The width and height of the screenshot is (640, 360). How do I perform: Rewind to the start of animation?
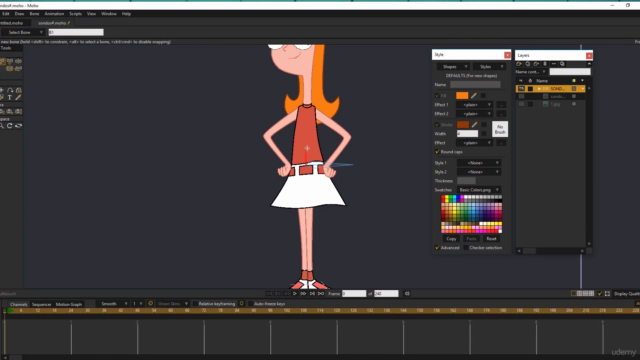pyautogui.click(x=269, y=293)
